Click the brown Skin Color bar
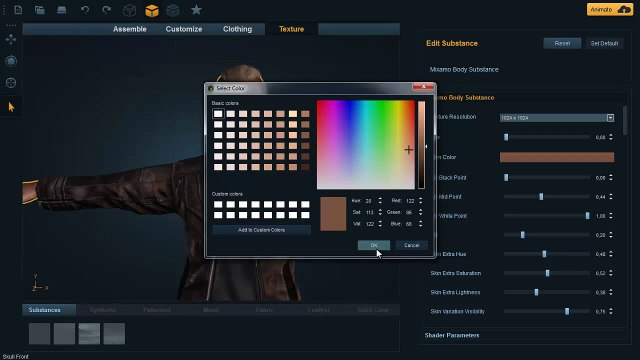 [x=557, y=157]
